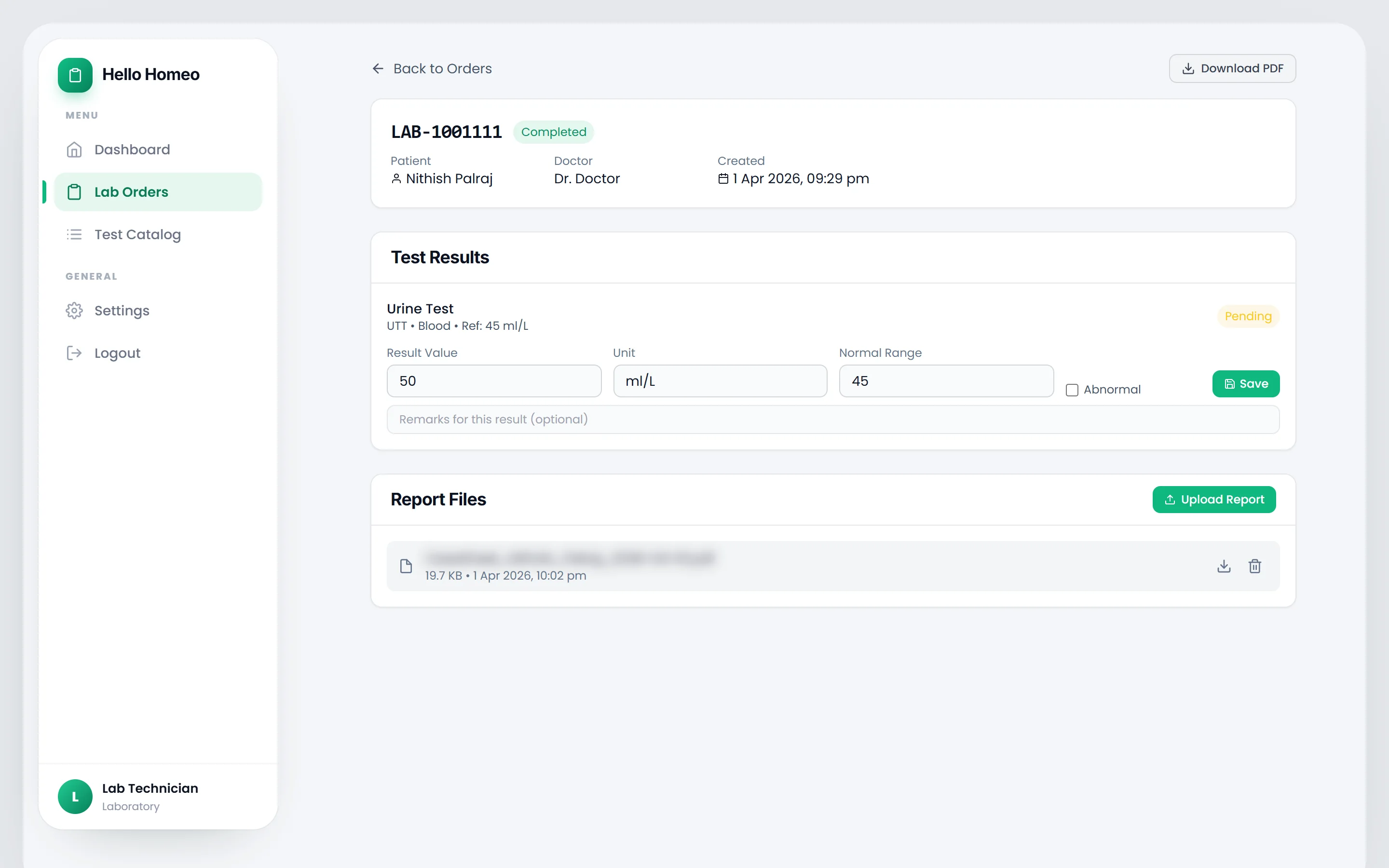Download the uploaded report file
This screenshot has height=868, width=1389.
(1224, 566)
